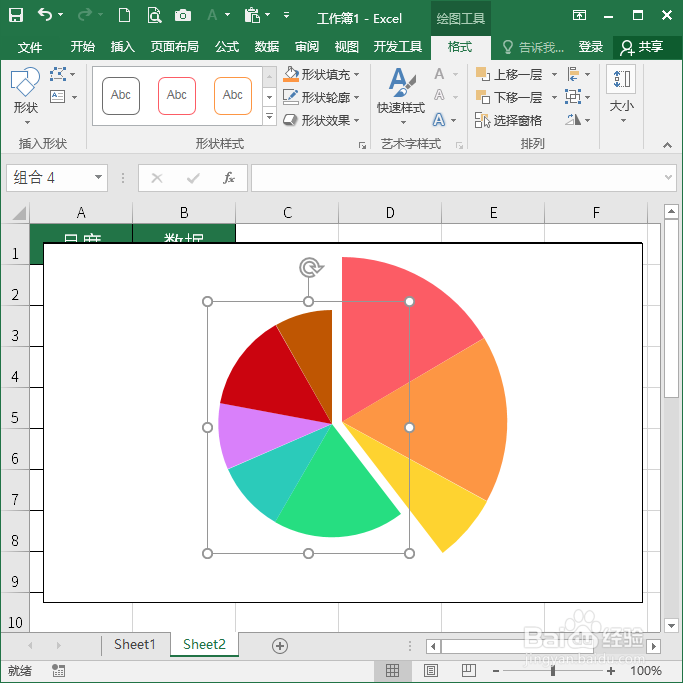The height and width of the screenshot is (683, 683).
Task: Switch to the 数据 tab
Action: [x=267, y=47]
